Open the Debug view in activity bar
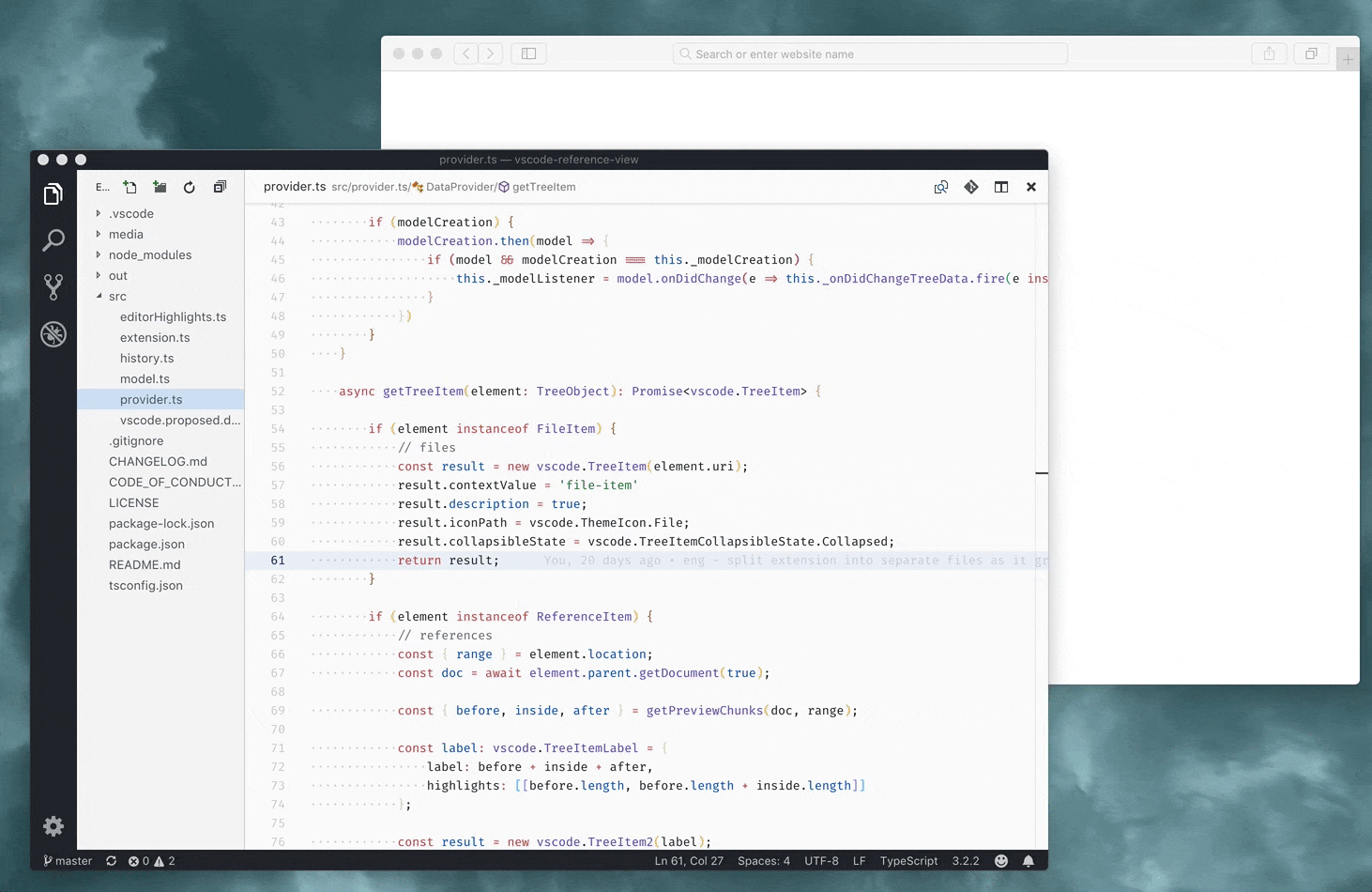This screenshot has height=892, width=1372. (x=53, y=334)
